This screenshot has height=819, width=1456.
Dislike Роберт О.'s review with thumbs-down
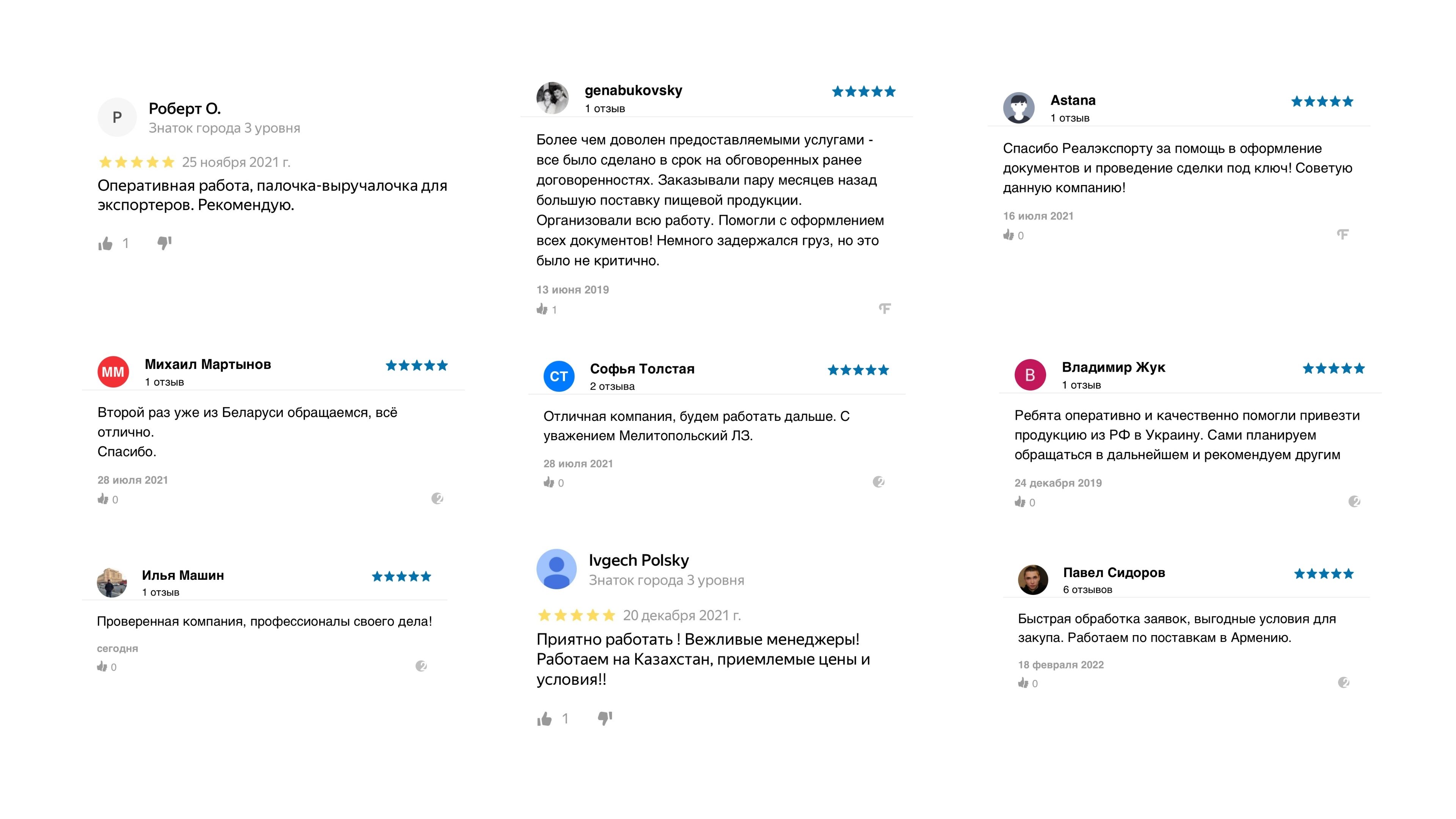(164, 243)
